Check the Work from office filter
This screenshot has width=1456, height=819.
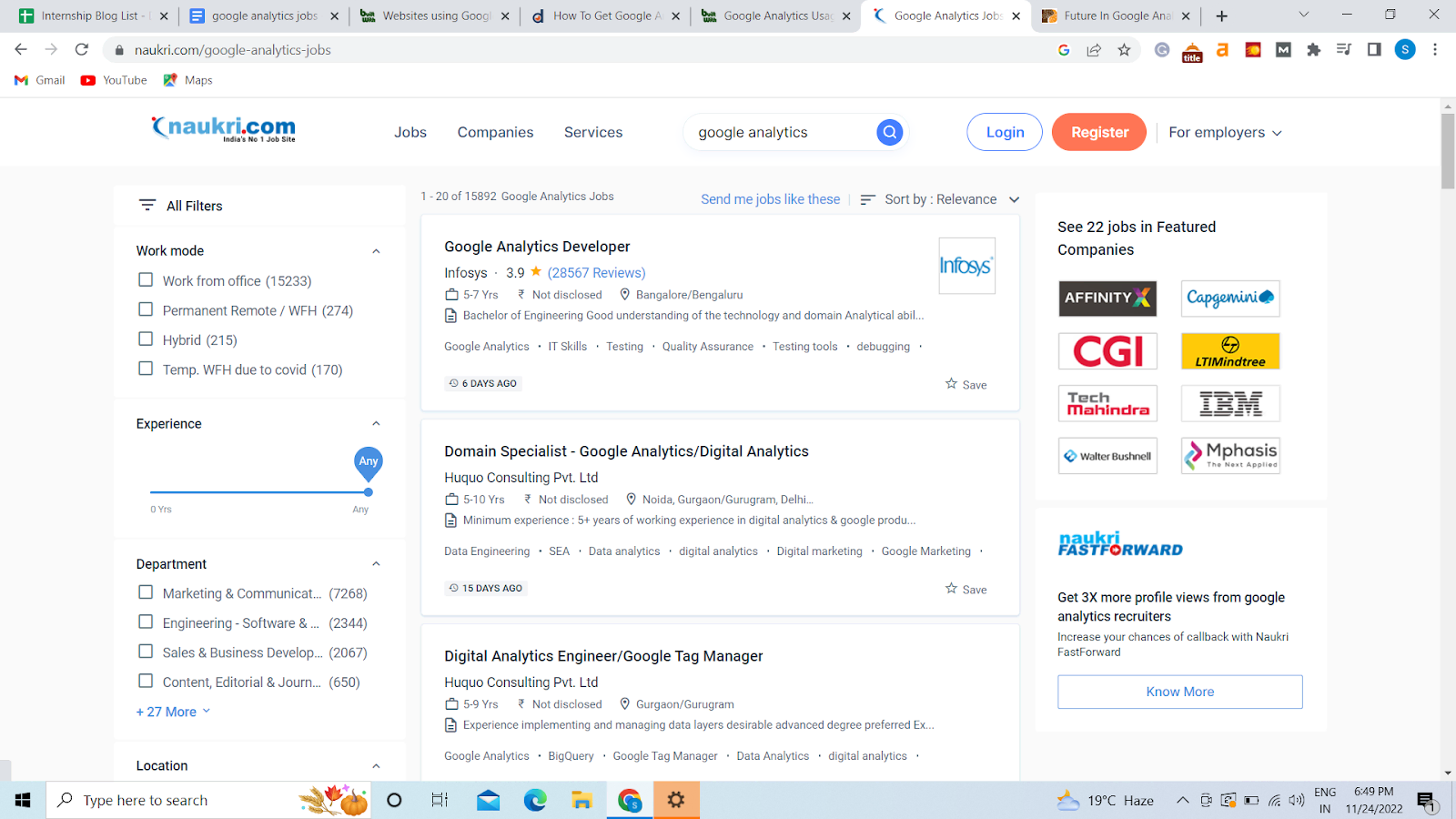coord(146,280)
